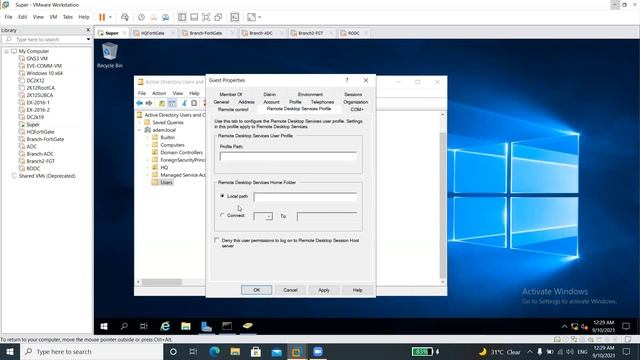Select the Connect radio button
This screenshot has width=640, height=360.
(x=222, y=215)
